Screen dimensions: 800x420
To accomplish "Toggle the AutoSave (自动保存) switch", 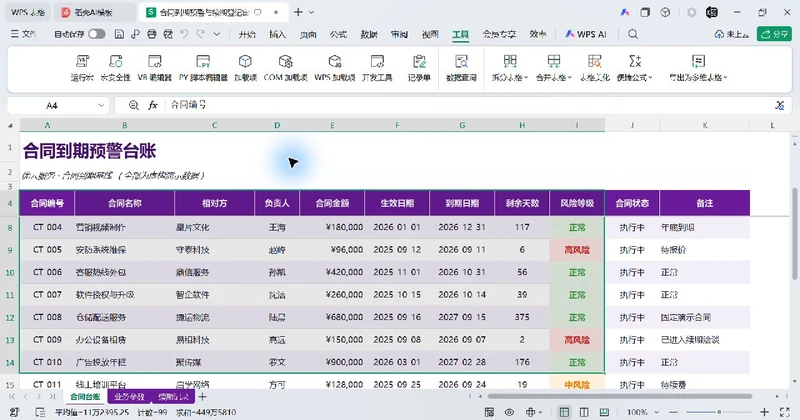I will point(96,34).
